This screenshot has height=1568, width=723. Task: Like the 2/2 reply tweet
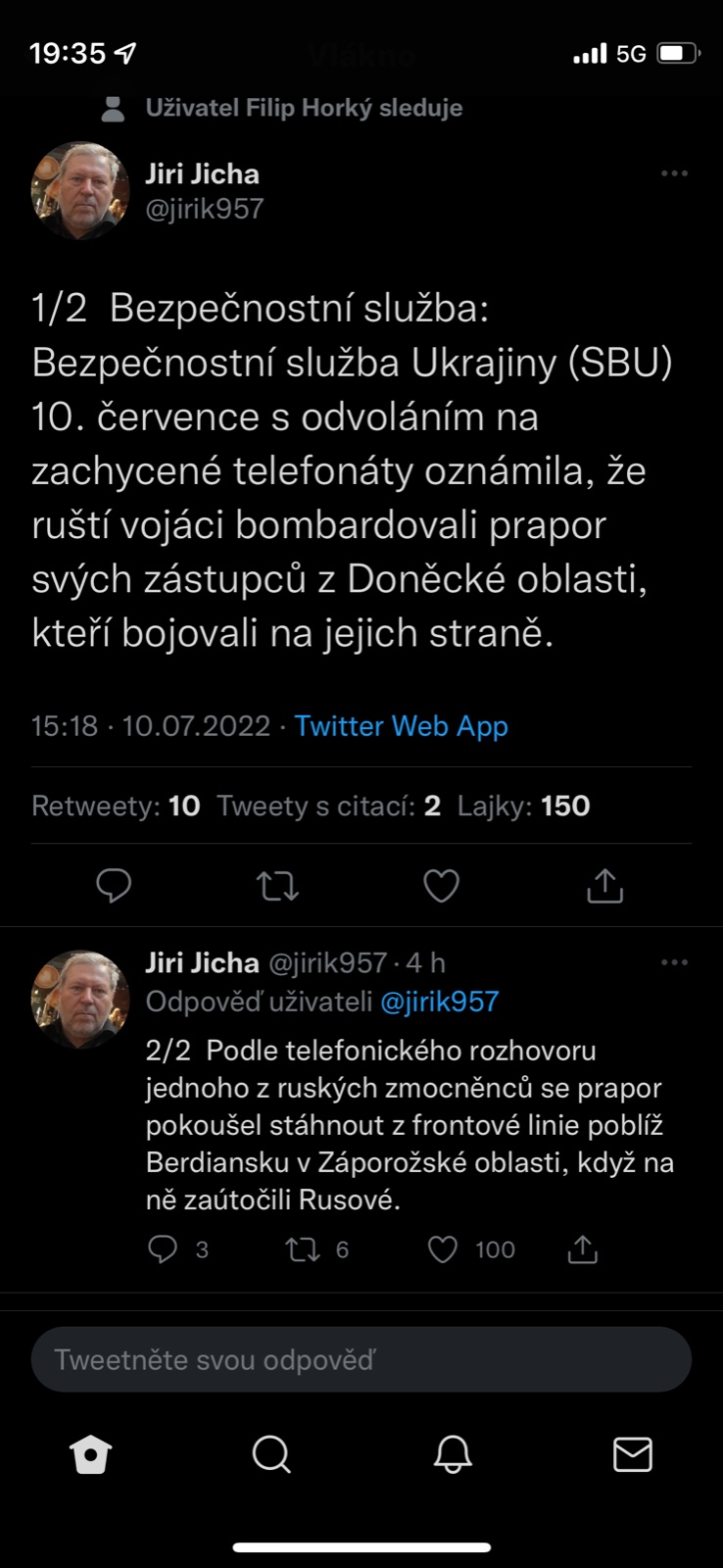click(443, 1249)
